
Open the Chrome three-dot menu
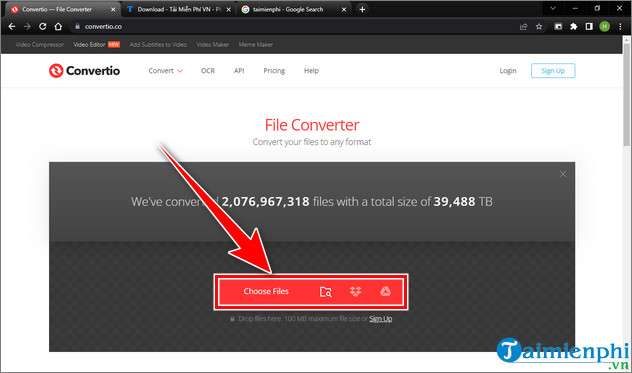(x=620, y=27)
